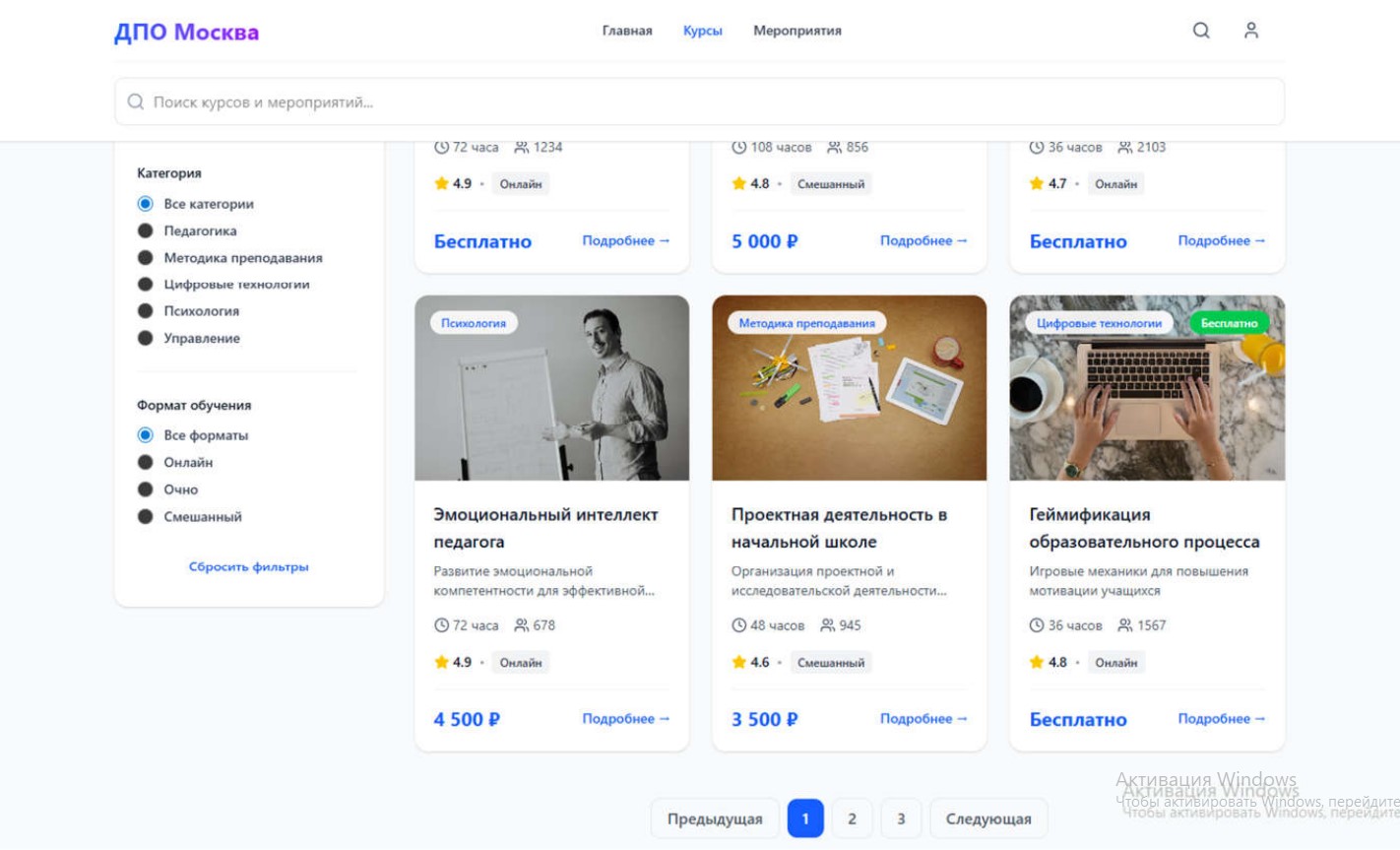Go to page 2 of results
Image resolution: width=1400 pixels, height=850 pixels.
[x=853, y=818]
